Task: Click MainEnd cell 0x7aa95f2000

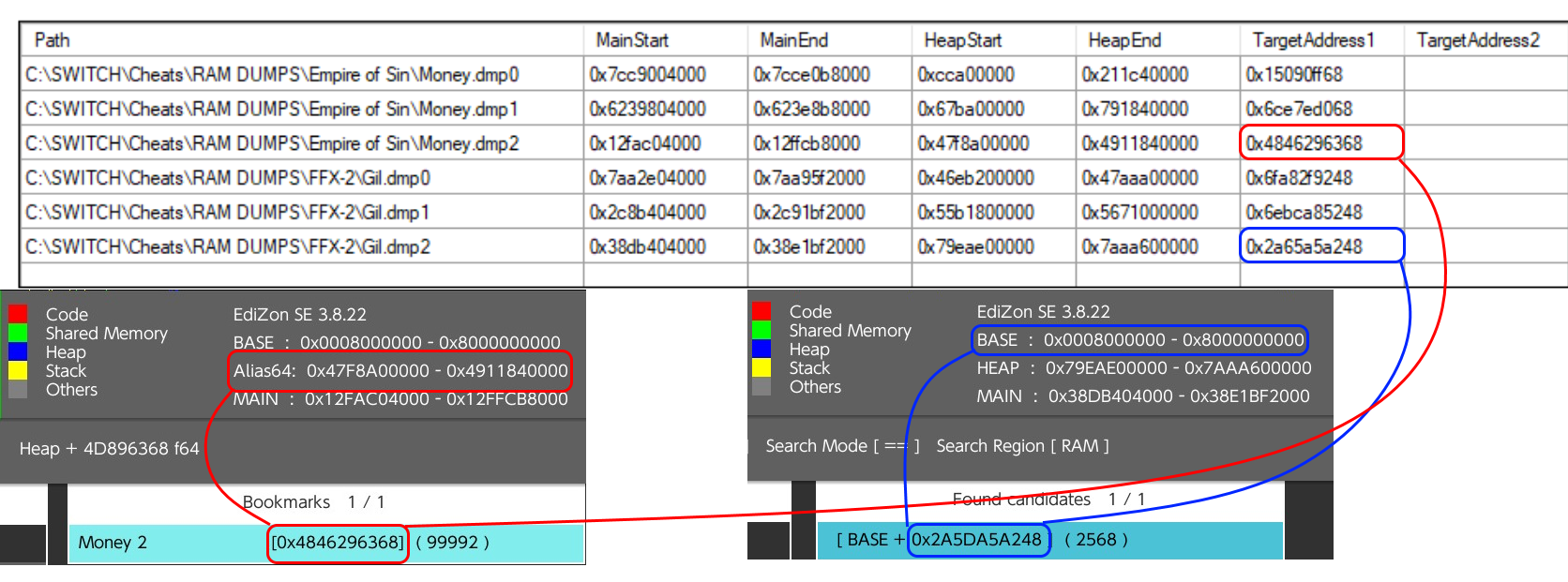Action: click(829, 177)
